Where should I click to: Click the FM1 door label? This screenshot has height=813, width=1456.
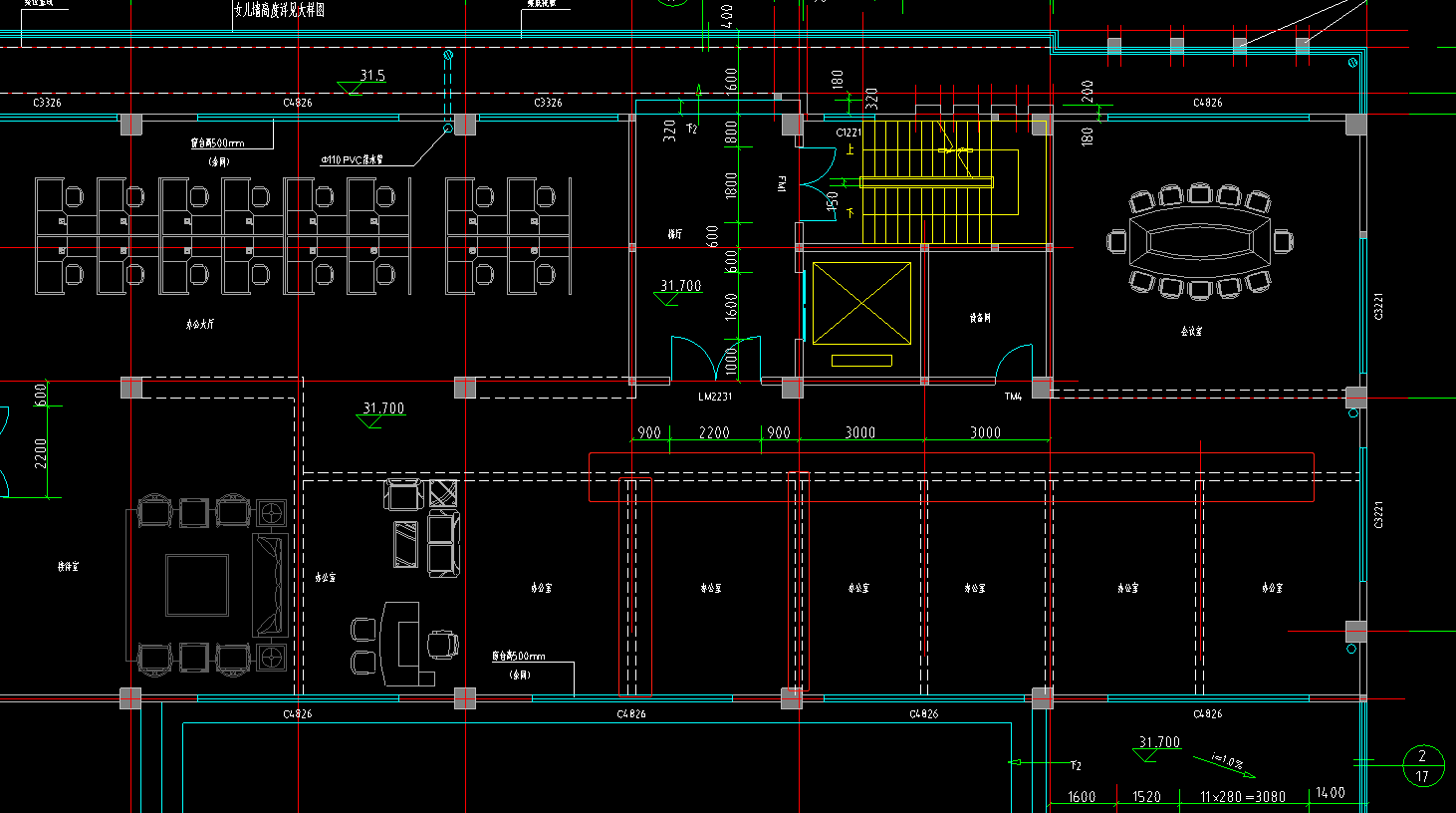tap(782, 184)
